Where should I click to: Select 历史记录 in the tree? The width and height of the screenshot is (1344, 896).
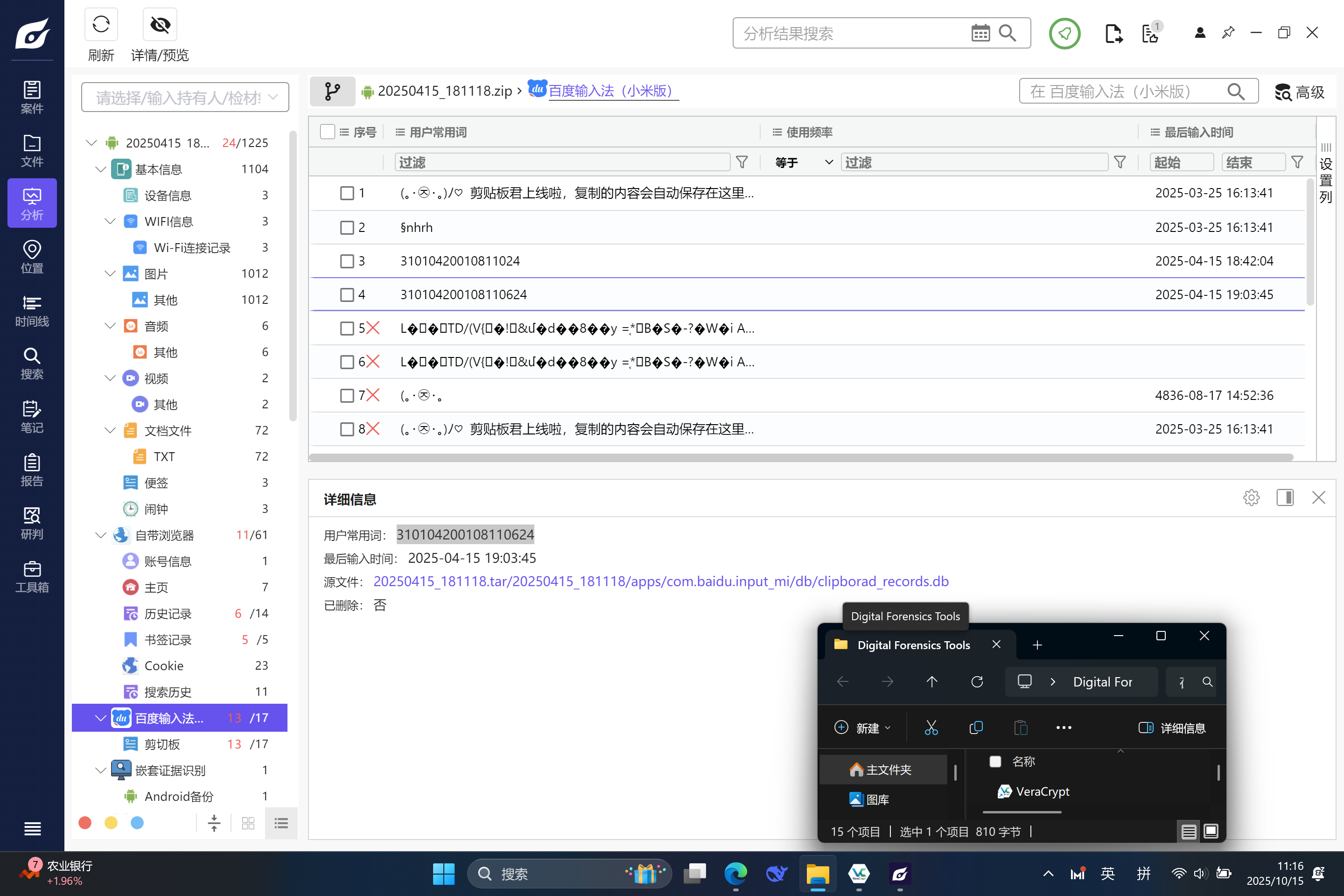(x=168, y=614)
